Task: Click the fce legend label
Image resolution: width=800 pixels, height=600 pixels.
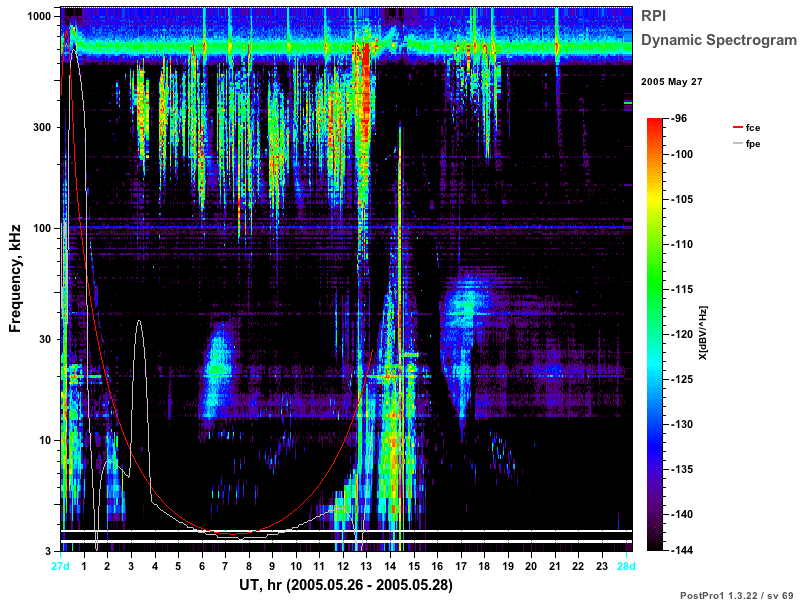Action: click(753, 128)
